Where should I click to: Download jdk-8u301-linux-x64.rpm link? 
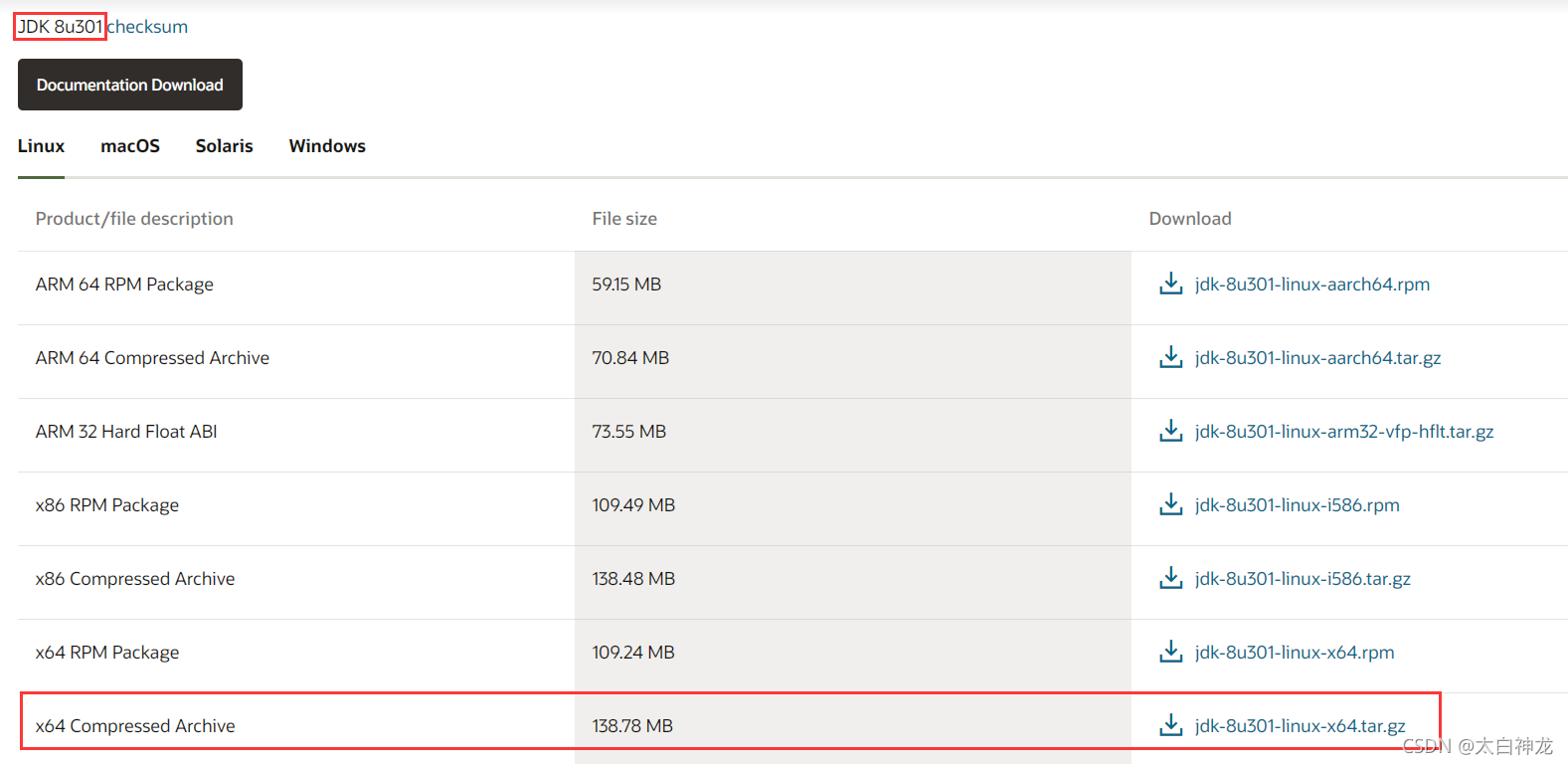[1295, 653]
